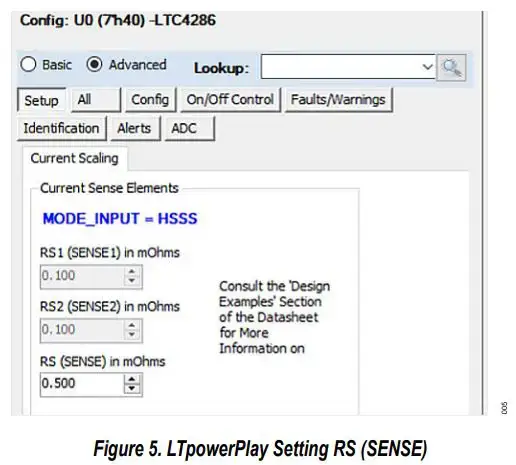
Task: Open the Alerts tab
Action: pyautogui.click(x=135, y=128)
